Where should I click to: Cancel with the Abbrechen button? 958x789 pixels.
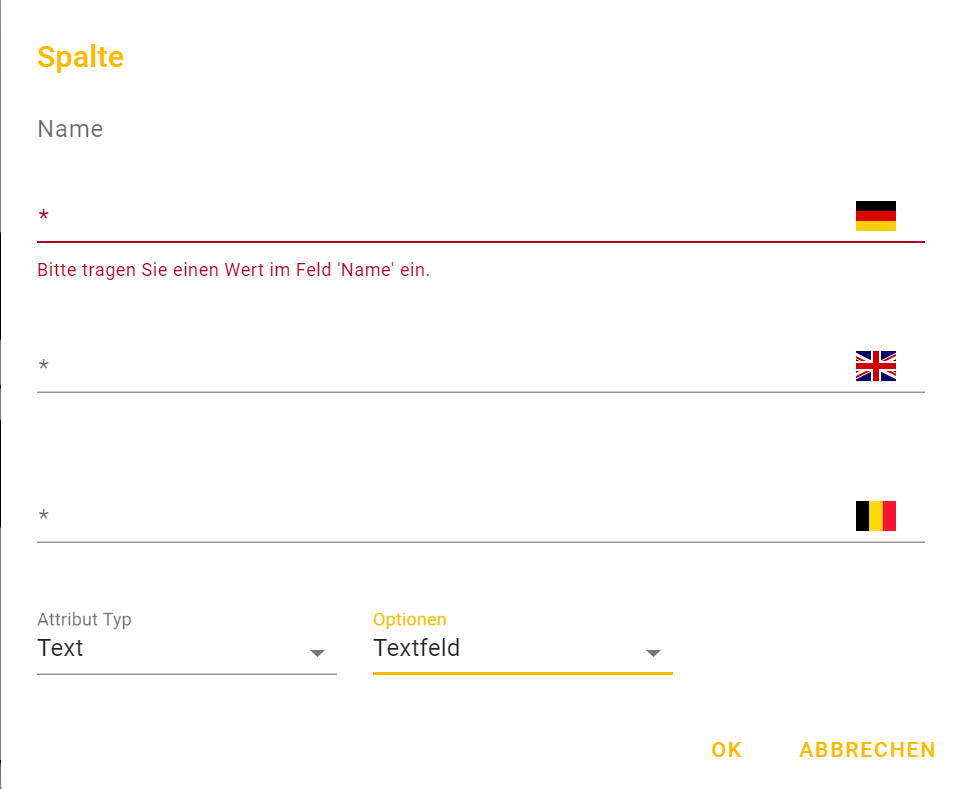[867, 750]
